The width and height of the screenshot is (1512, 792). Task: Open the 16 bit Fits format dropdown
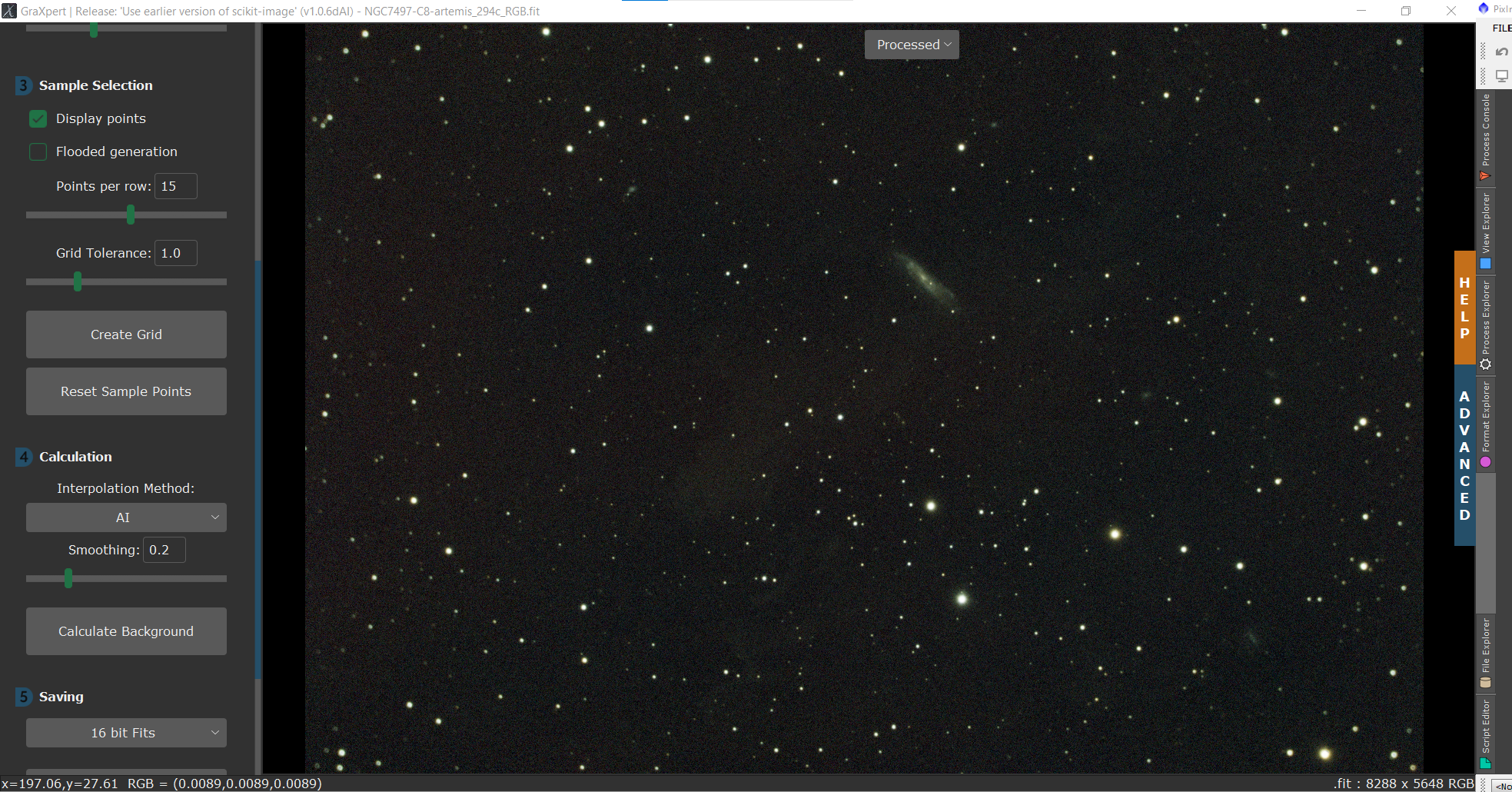(x=126, y=733)
